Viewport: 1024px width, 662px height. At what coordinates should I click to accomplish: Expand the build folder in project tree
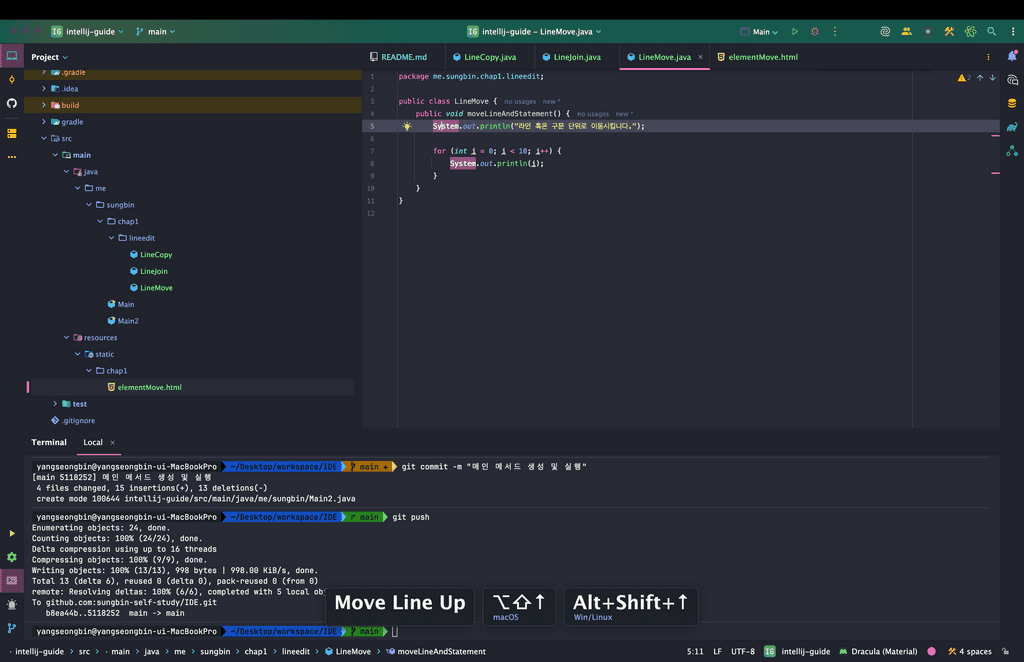point(44,105)
